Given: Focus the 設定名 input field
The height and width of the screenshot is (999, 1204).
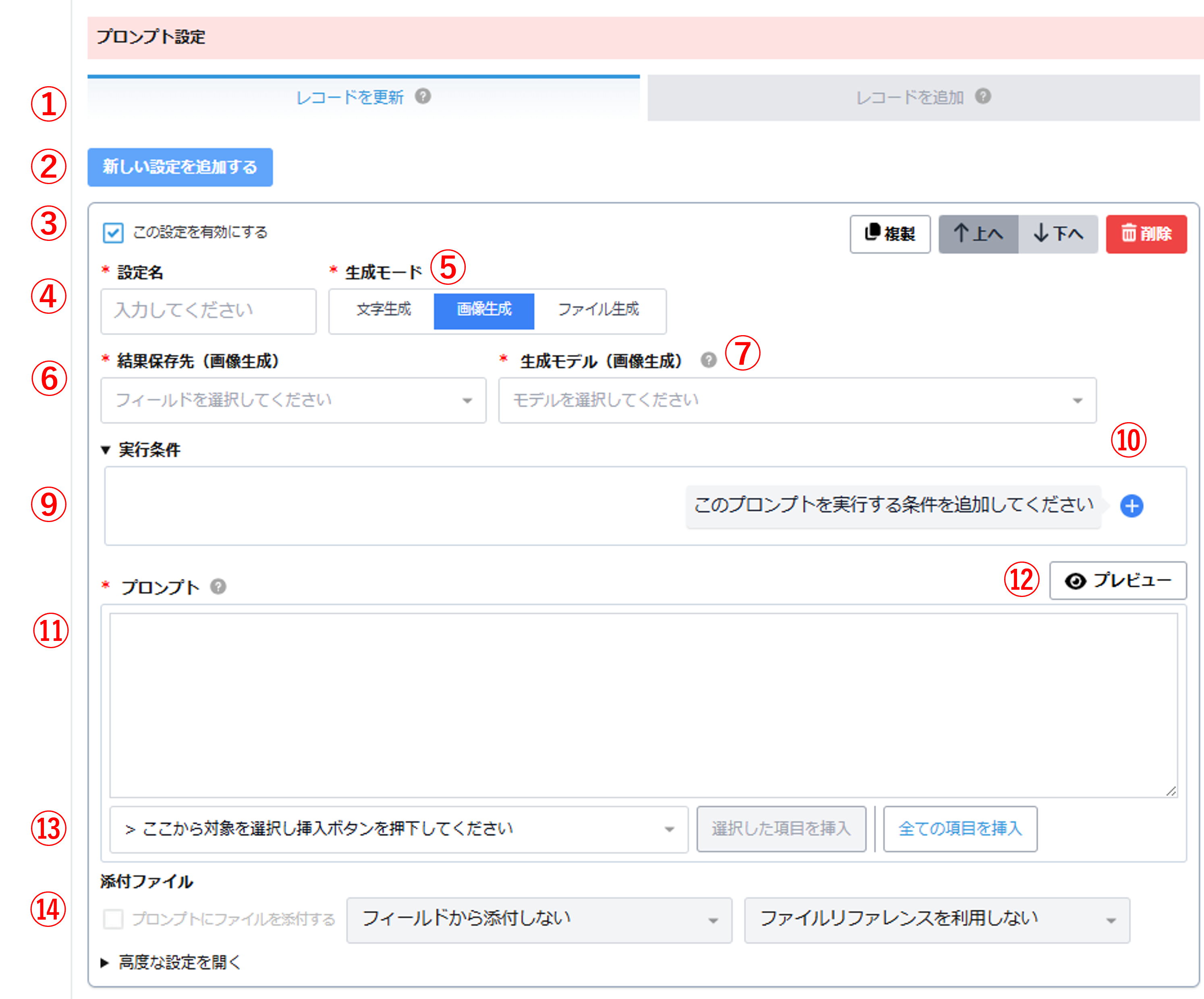Looking at the screenshot, I should tap(209, 311).
